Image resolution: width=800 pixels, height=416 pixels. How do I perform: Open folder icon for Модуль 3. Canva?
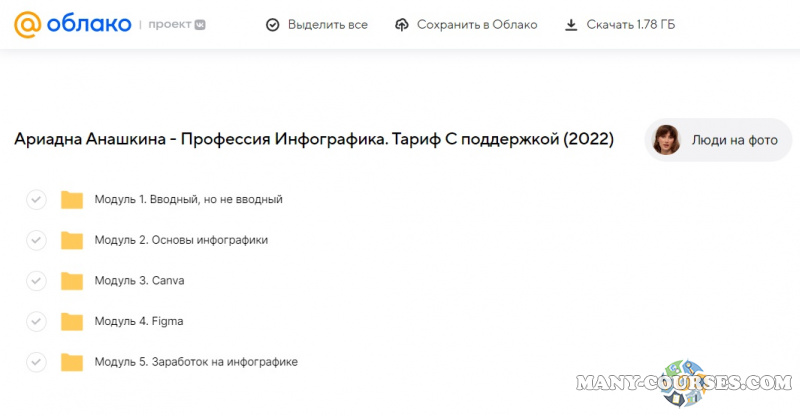(72, 281)
